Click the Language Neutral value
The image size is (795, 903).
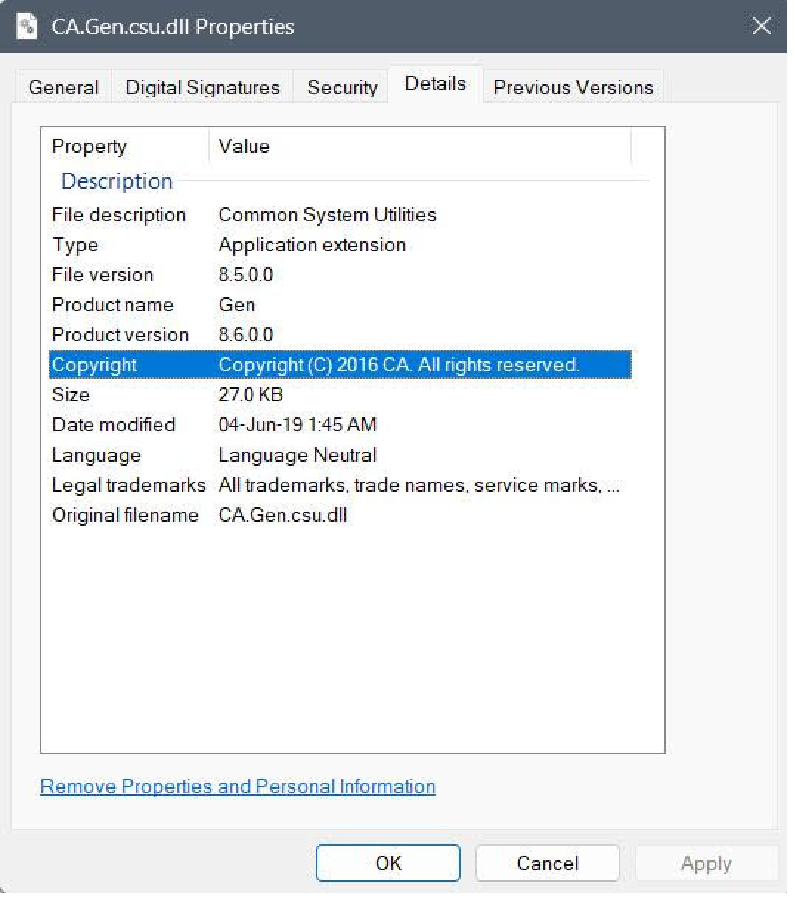click(x=297, y=456)
